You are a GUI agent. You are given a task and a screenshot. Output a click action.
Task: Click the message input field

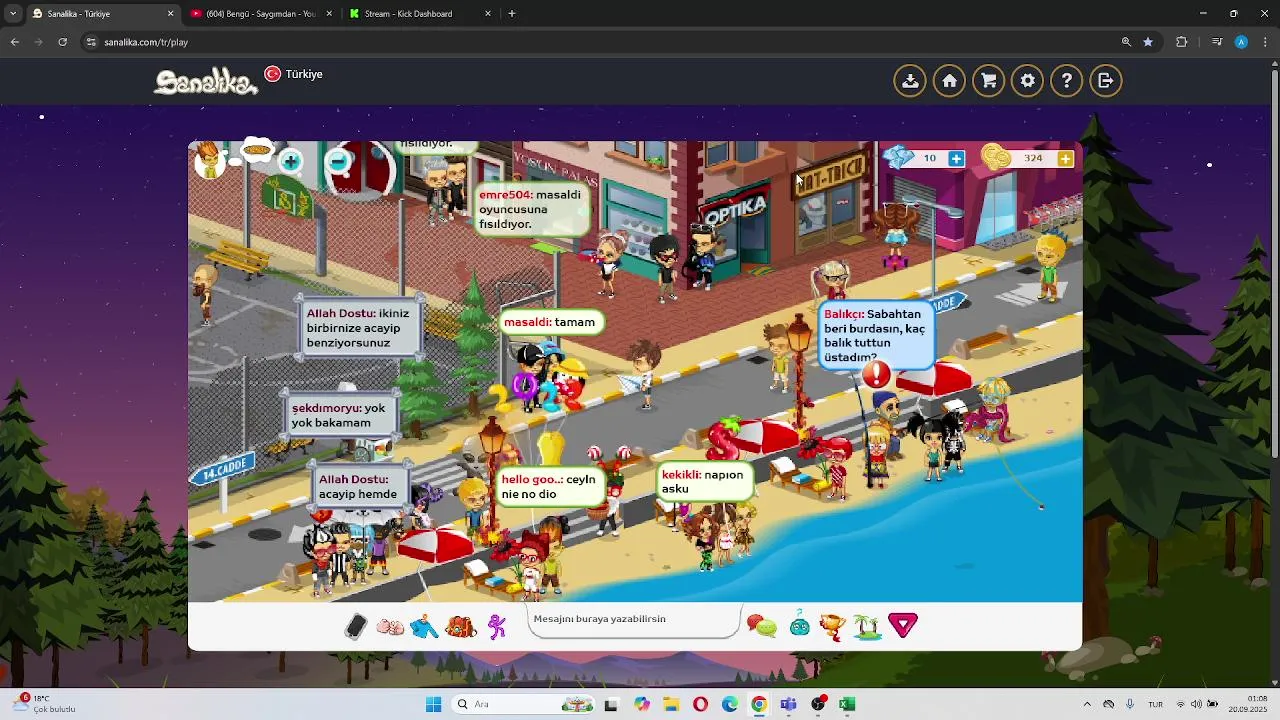[x=632, y=620]
